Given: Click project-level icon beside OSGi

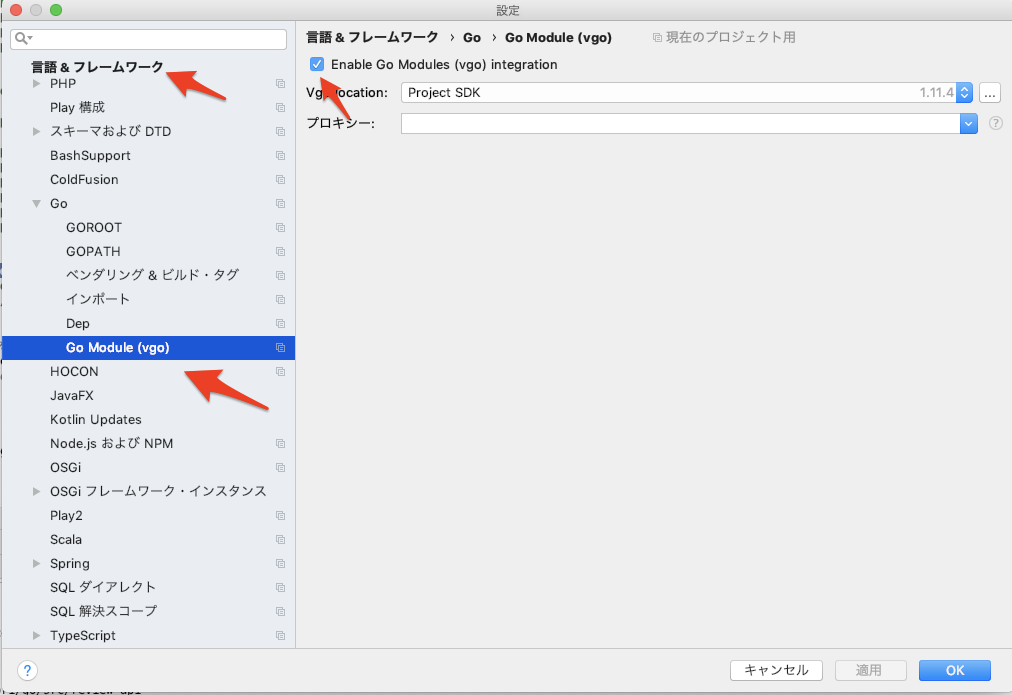Looking at the screenshot, I should pos(280,467).
